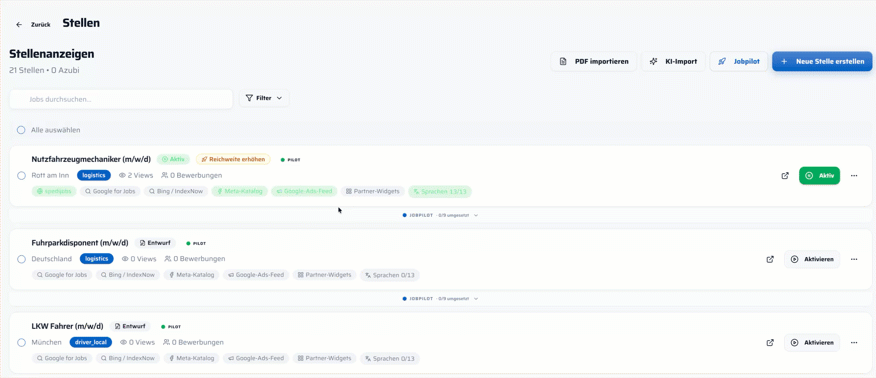Open three-dot menu for LKW Fahrer job
Screen dimensions: 876x378
[x=854, y=342]
